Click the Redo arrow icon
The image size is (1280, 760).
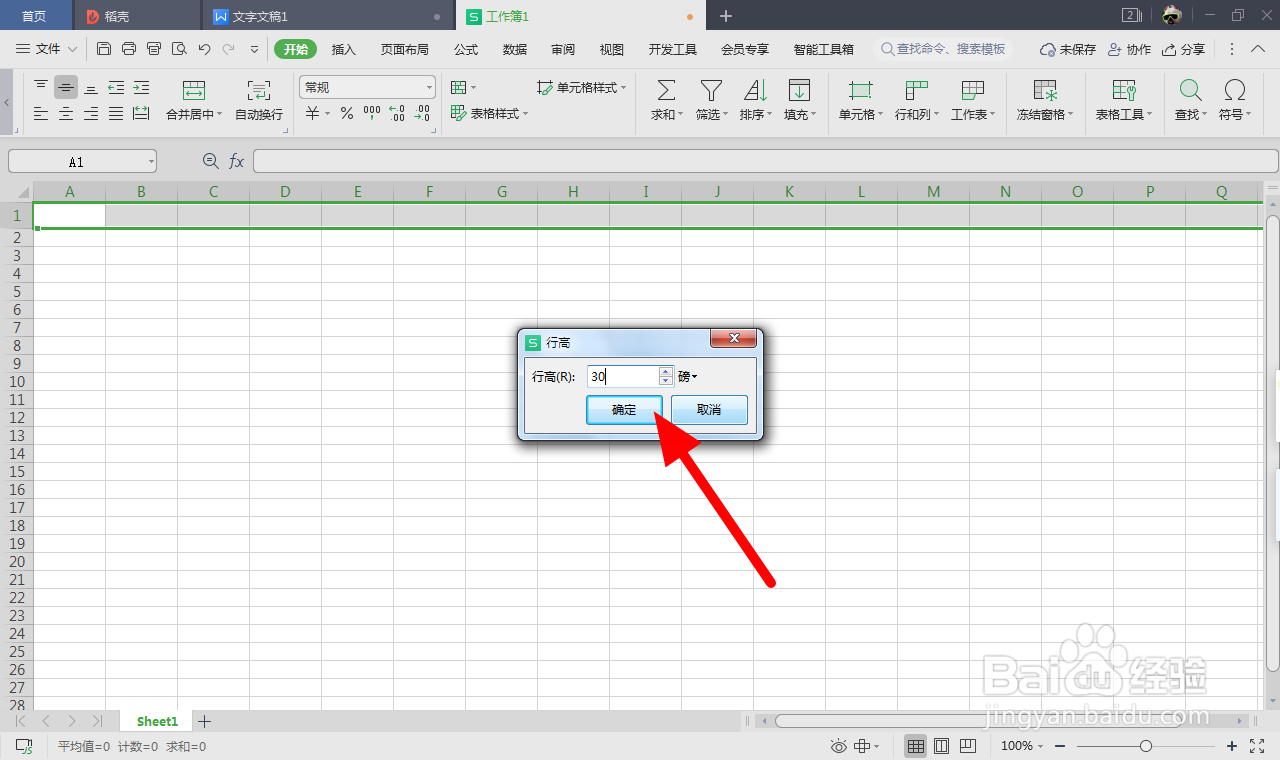click(229, 49)
